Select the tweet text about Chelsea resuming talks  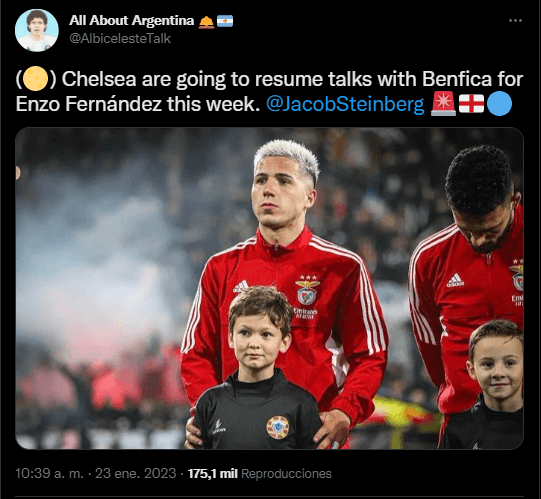[x=269, y=91]
